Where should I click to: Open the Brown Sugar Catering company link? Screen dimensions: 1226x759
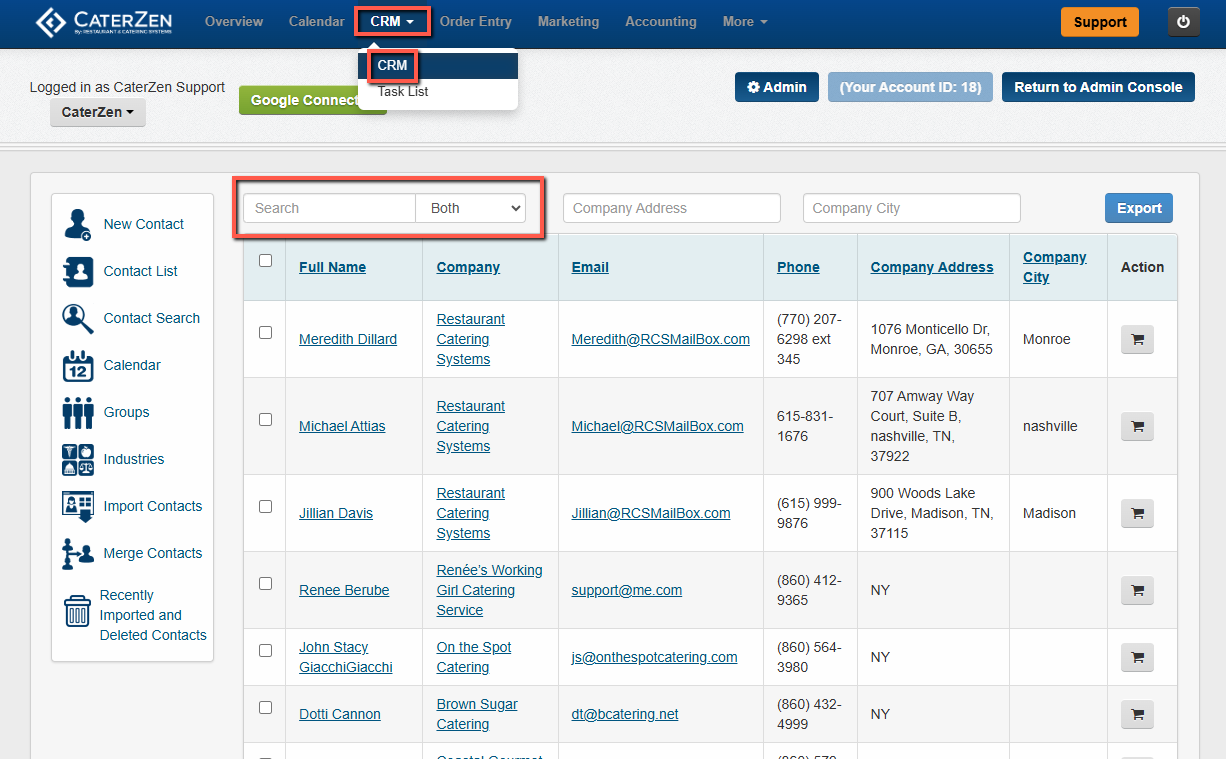click(x=477, y=714)
